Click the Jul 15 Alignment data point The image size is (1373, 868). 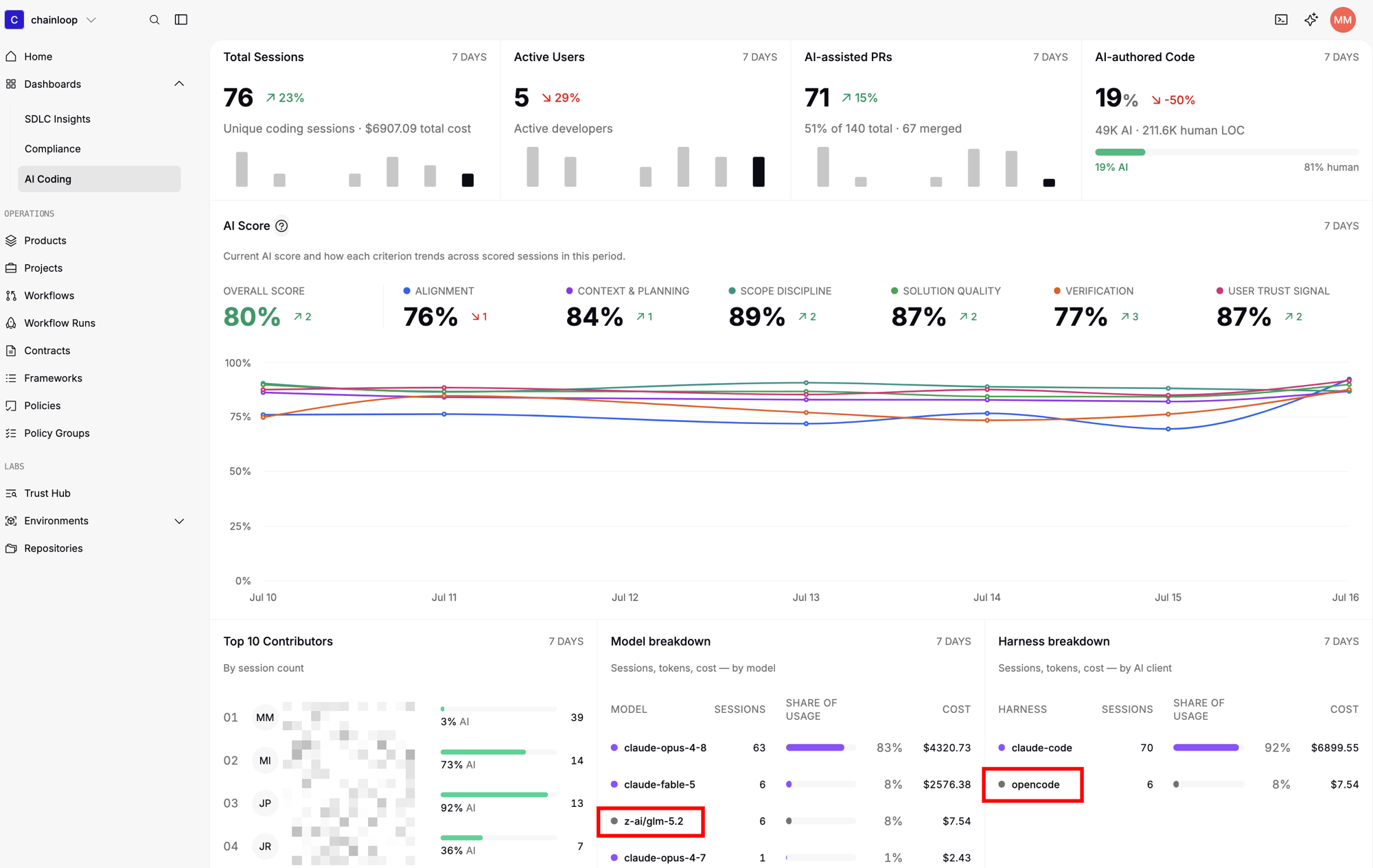[1168, 429]
